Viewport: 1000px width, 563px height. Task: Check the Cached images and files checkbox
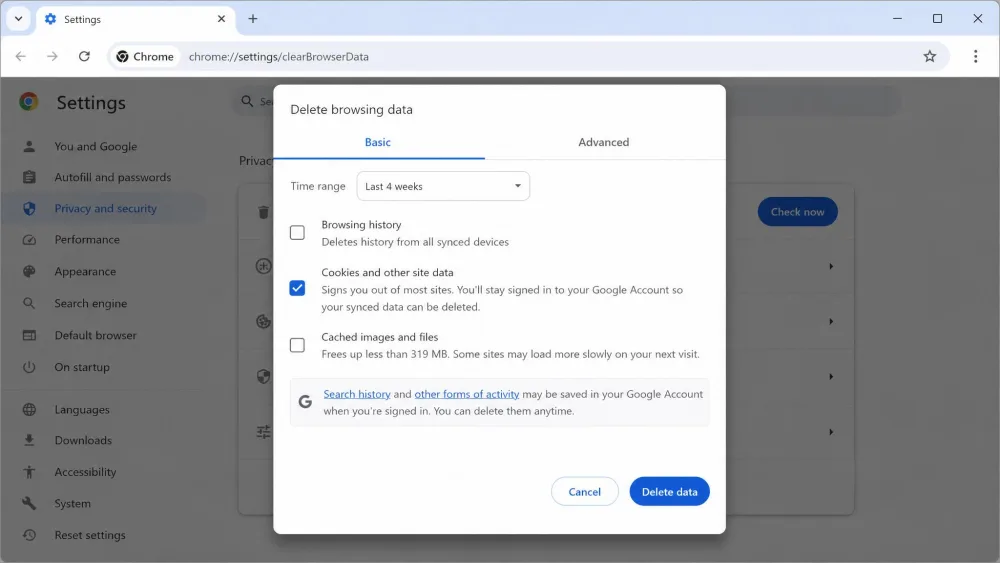coord(297,345)
